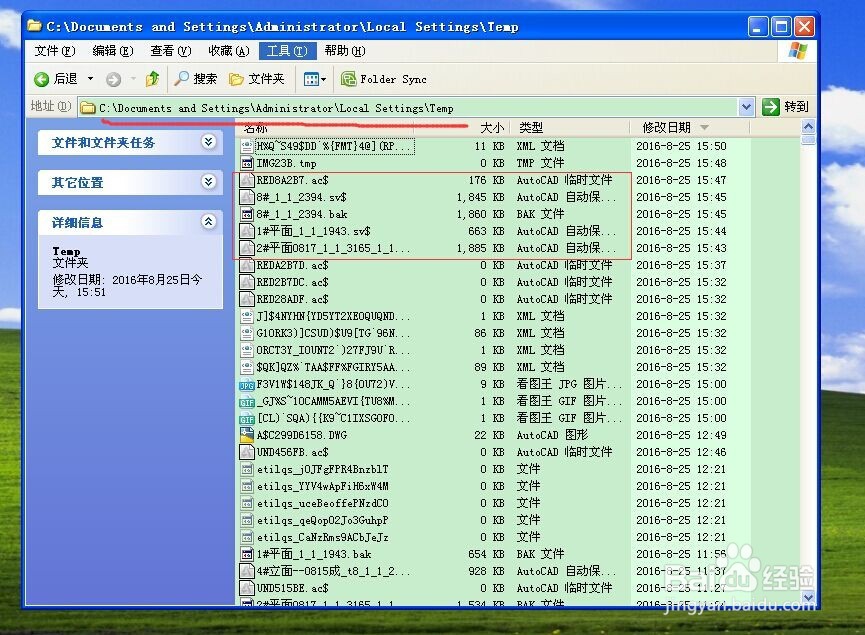Select 8#_1_1_2394.bak file icon
Viewport: 865px width, 635px height.
[247, 214]
